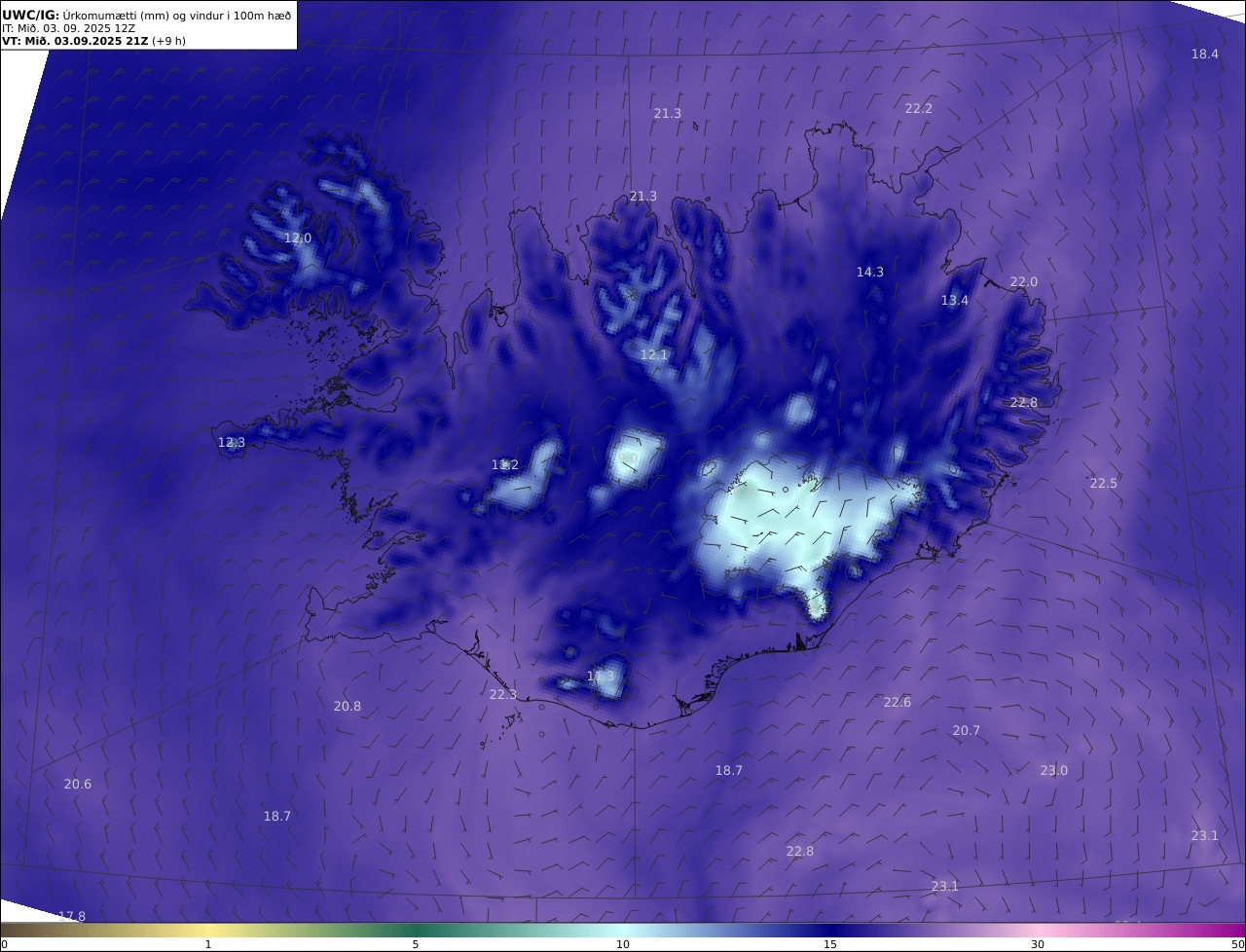1246x952 pixels.
Task: Click the 17.8 value label
Action: pyautogui.click(x=72, y=917)
